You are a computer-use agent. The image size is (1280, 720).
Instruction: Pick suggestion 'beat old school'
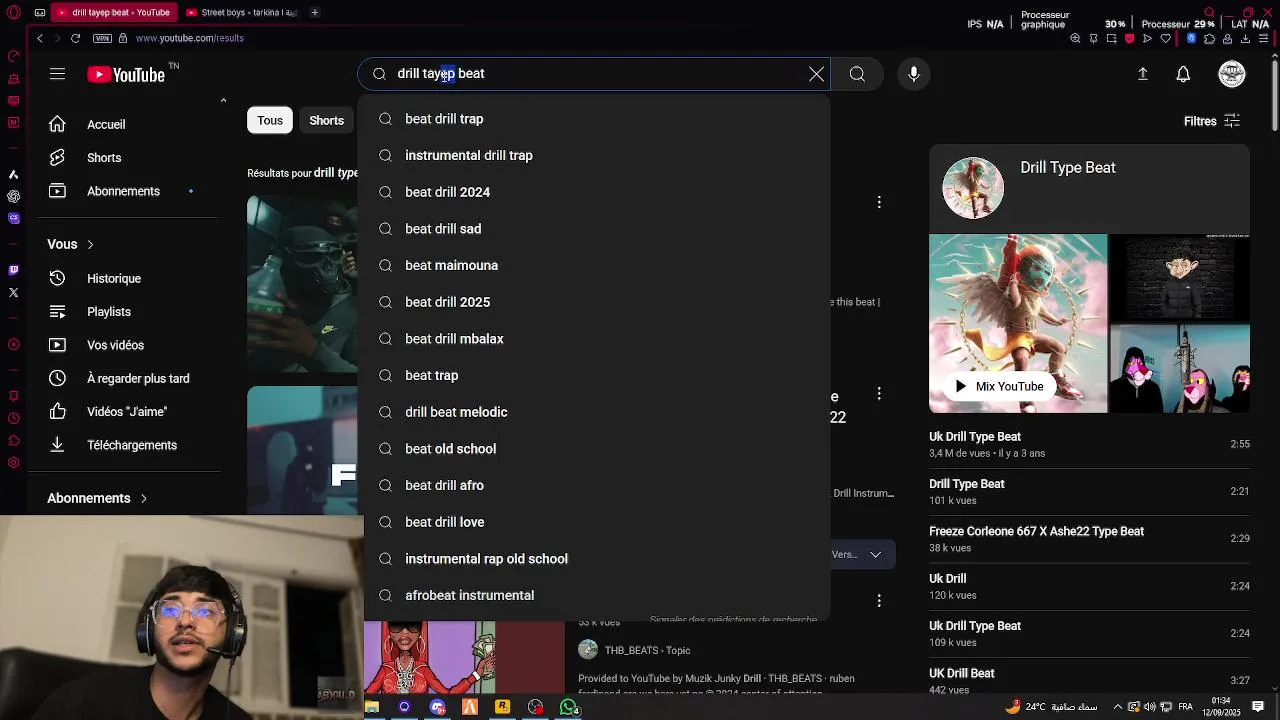pyautogui.click(x=596, y=449)
